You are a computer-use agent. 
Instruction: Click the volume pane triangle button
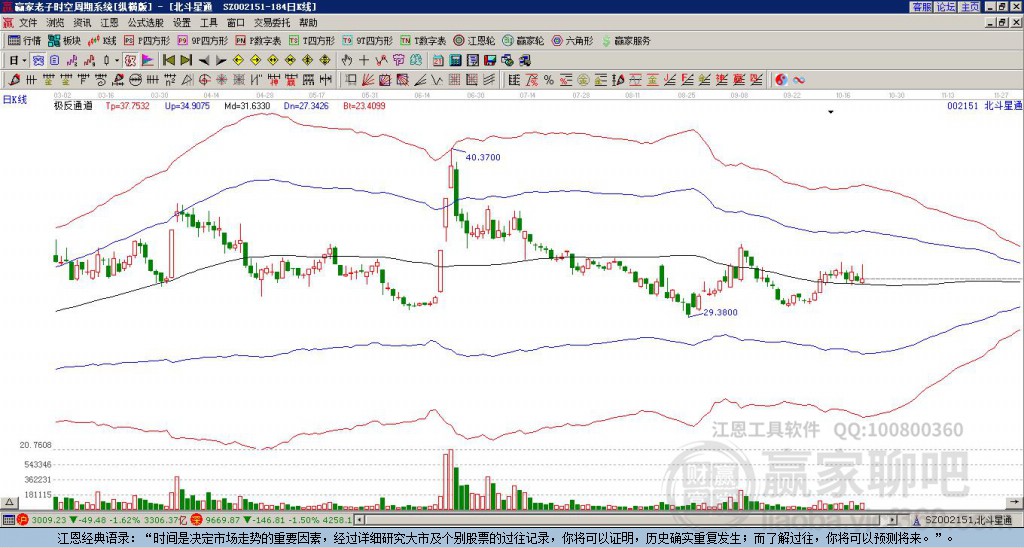point(9,502)
